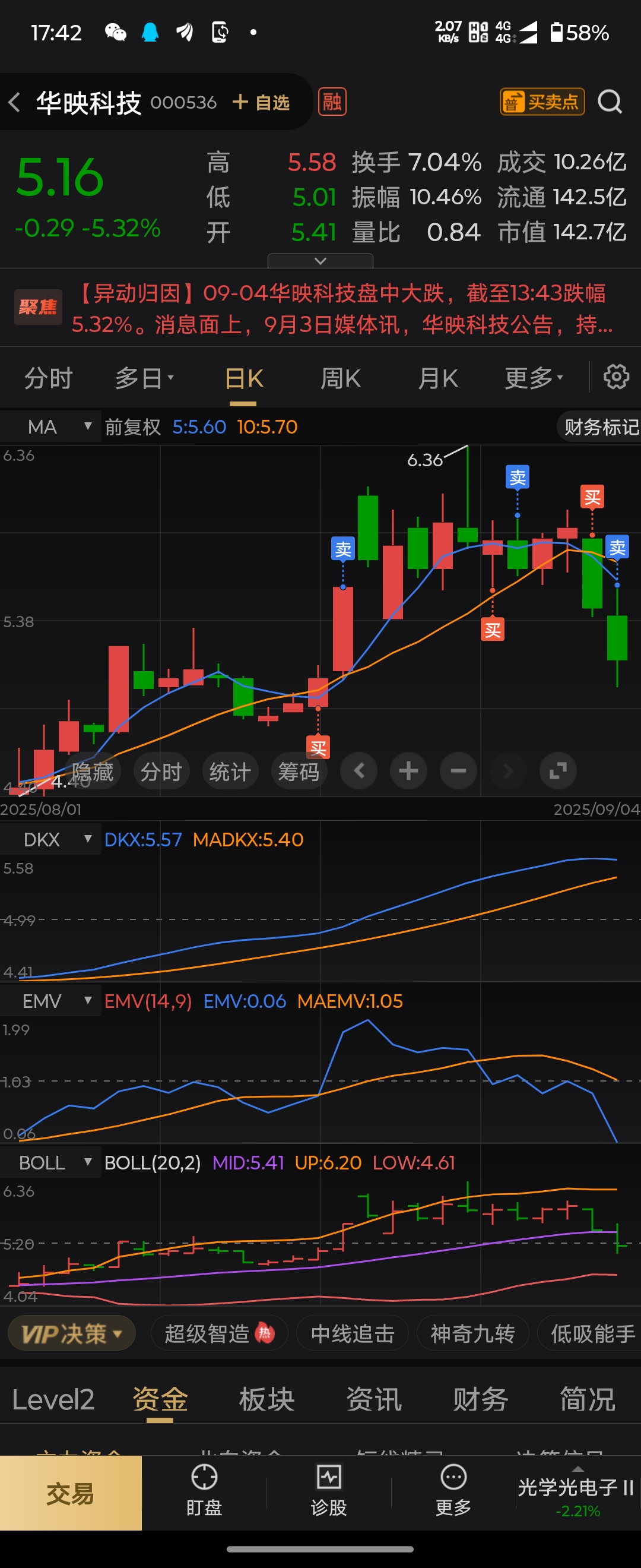
Task: Select the 周K tab
Action: pyautogui.click(x=341, y=378)
